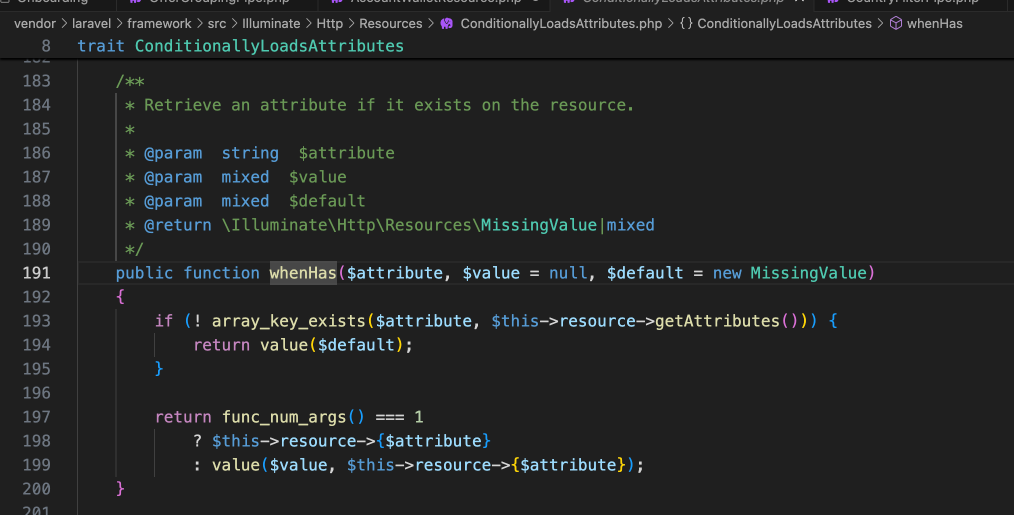Screen dimensions: 1014x515
Task: Select the ConditionallyLoadsAttributes trait breadcrumb symbol
Action: [784, 24]
